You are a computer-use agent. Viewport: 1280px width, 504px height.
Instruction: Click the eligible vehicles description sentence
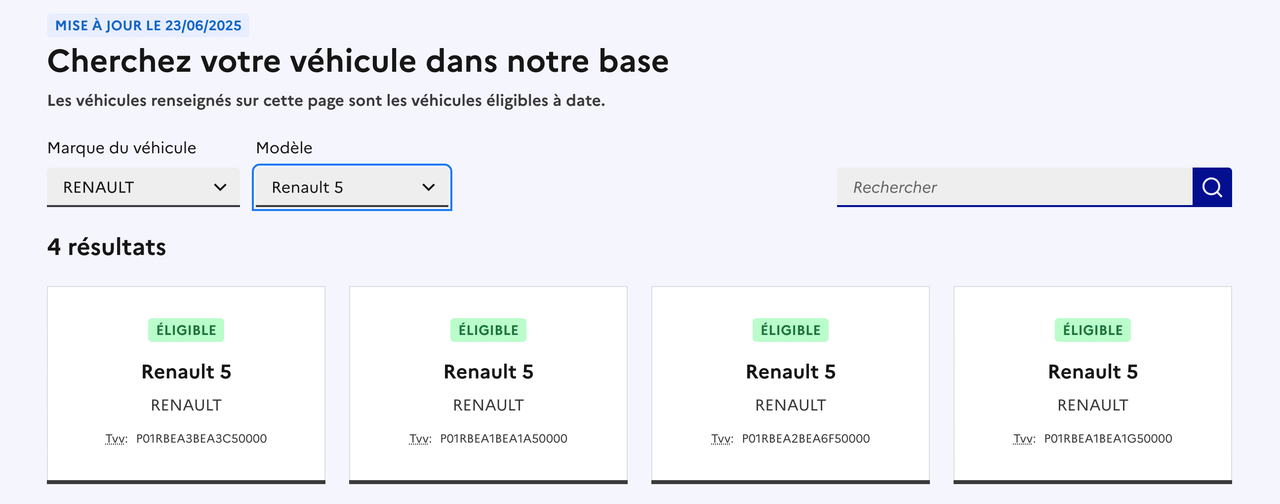point(326,101)
